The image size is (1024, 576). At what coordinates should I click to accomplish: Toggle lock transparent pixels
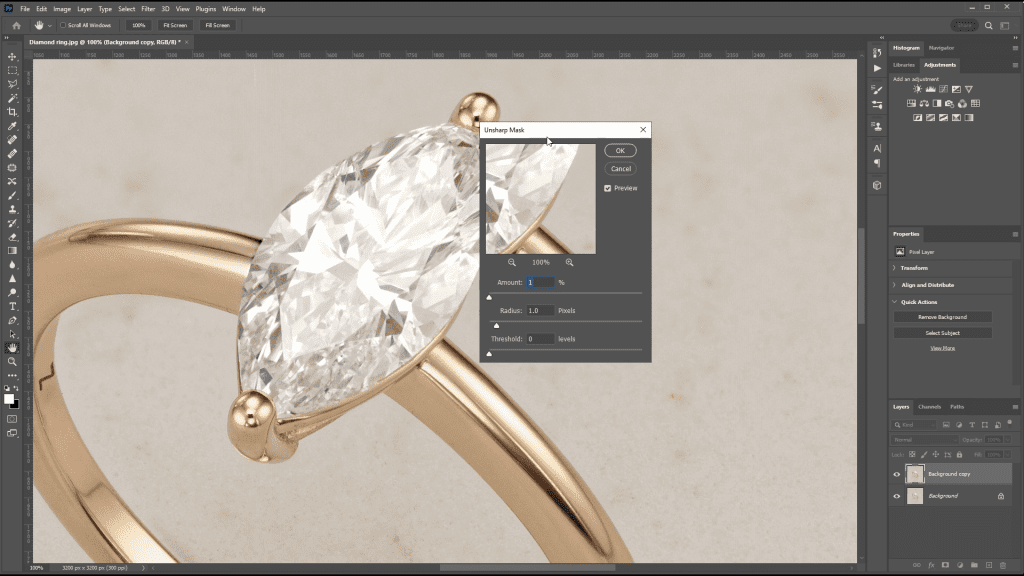pos(912,455)
